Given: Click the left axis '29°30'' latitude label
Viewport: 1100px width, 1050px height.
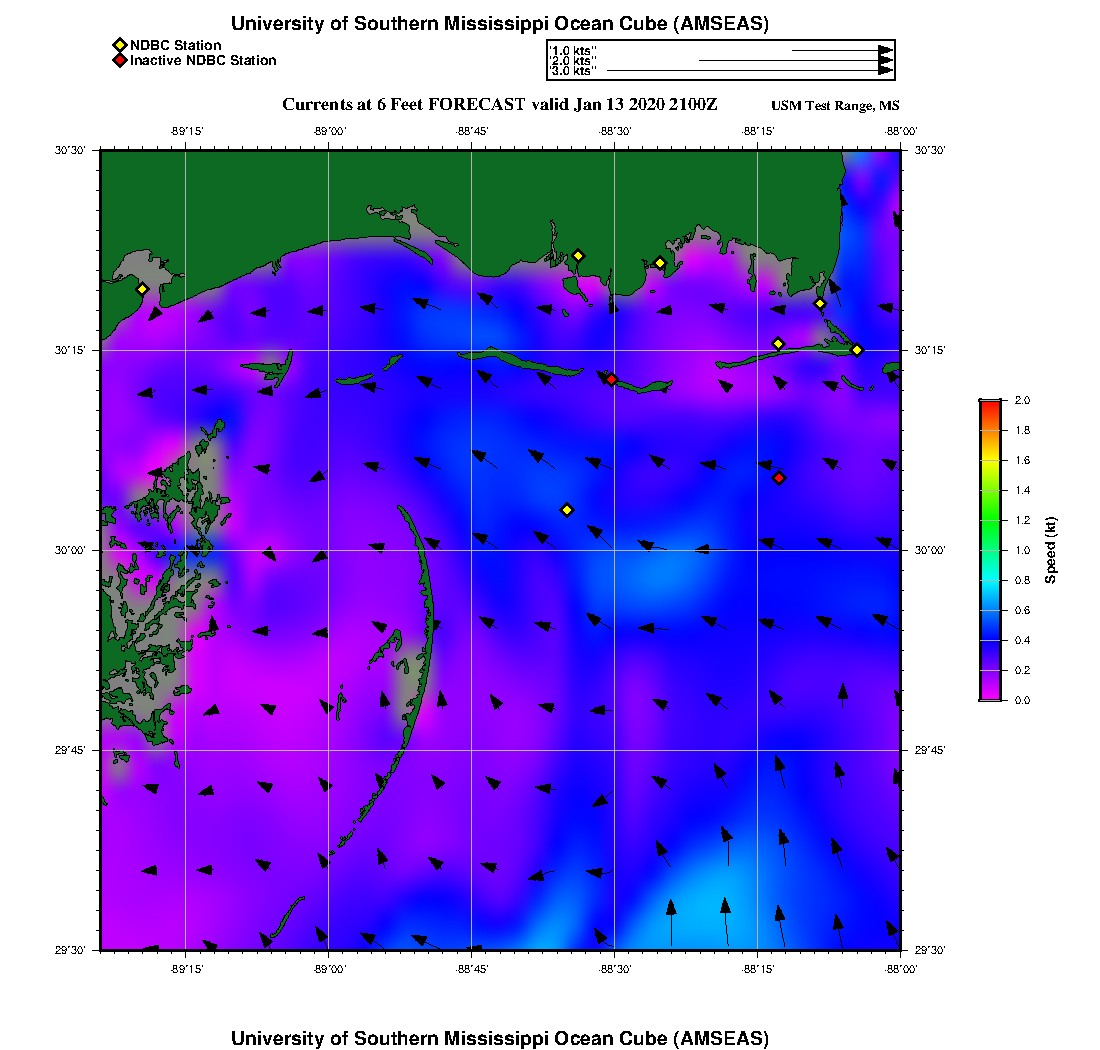Looking at the screenshot, I should pos(69,950).
